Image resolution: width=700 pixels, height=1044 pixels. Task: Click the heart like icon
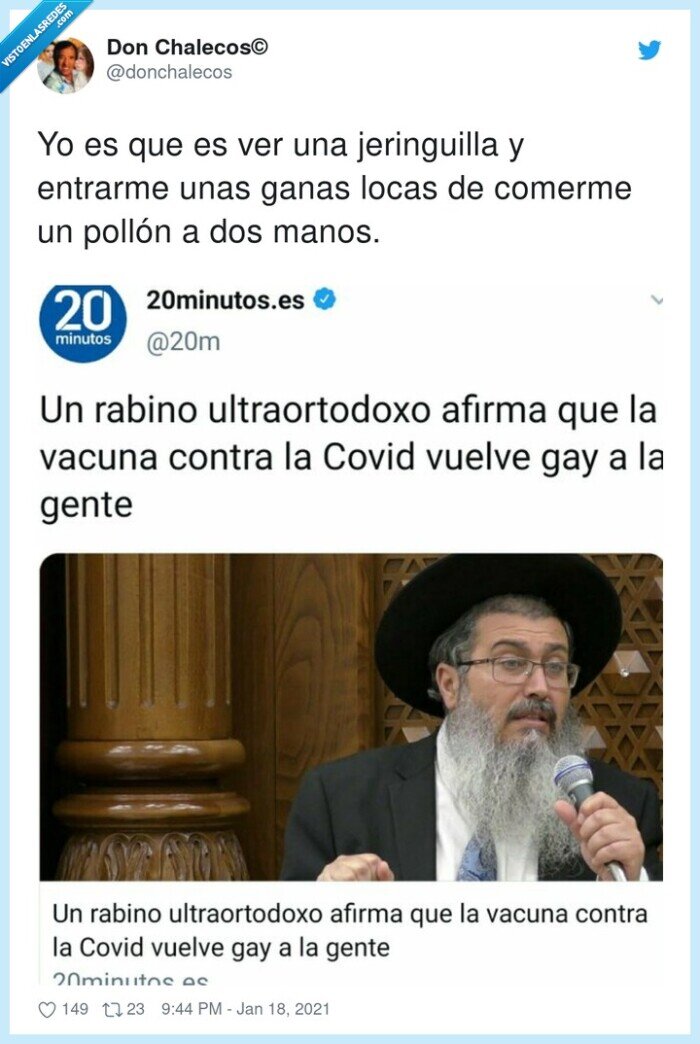tap(47, 1010)
